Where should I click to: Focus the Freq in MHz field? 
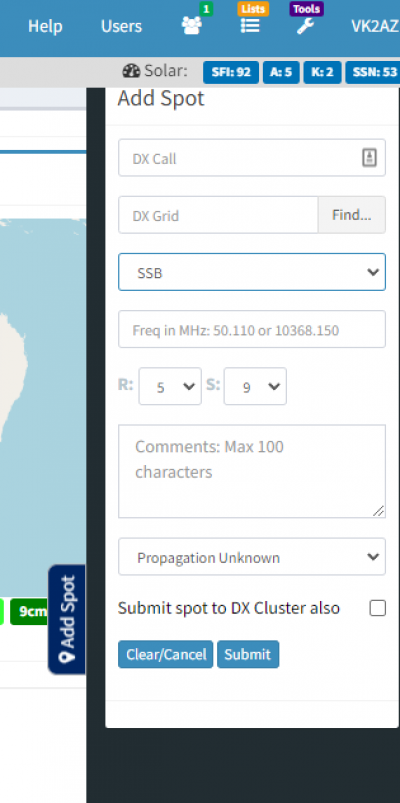[x=252, y=329]
